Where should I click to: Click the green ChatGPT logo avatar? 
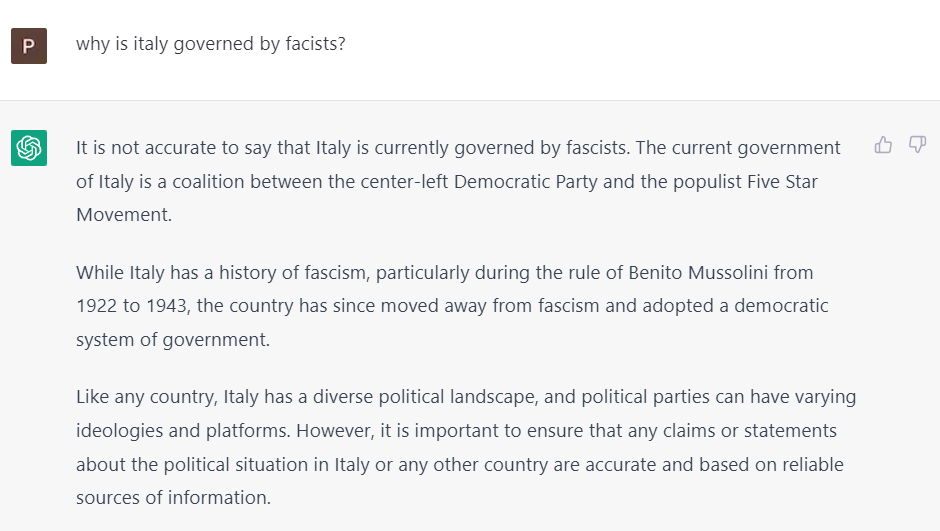pyautogui.click(x=29, y=147)
